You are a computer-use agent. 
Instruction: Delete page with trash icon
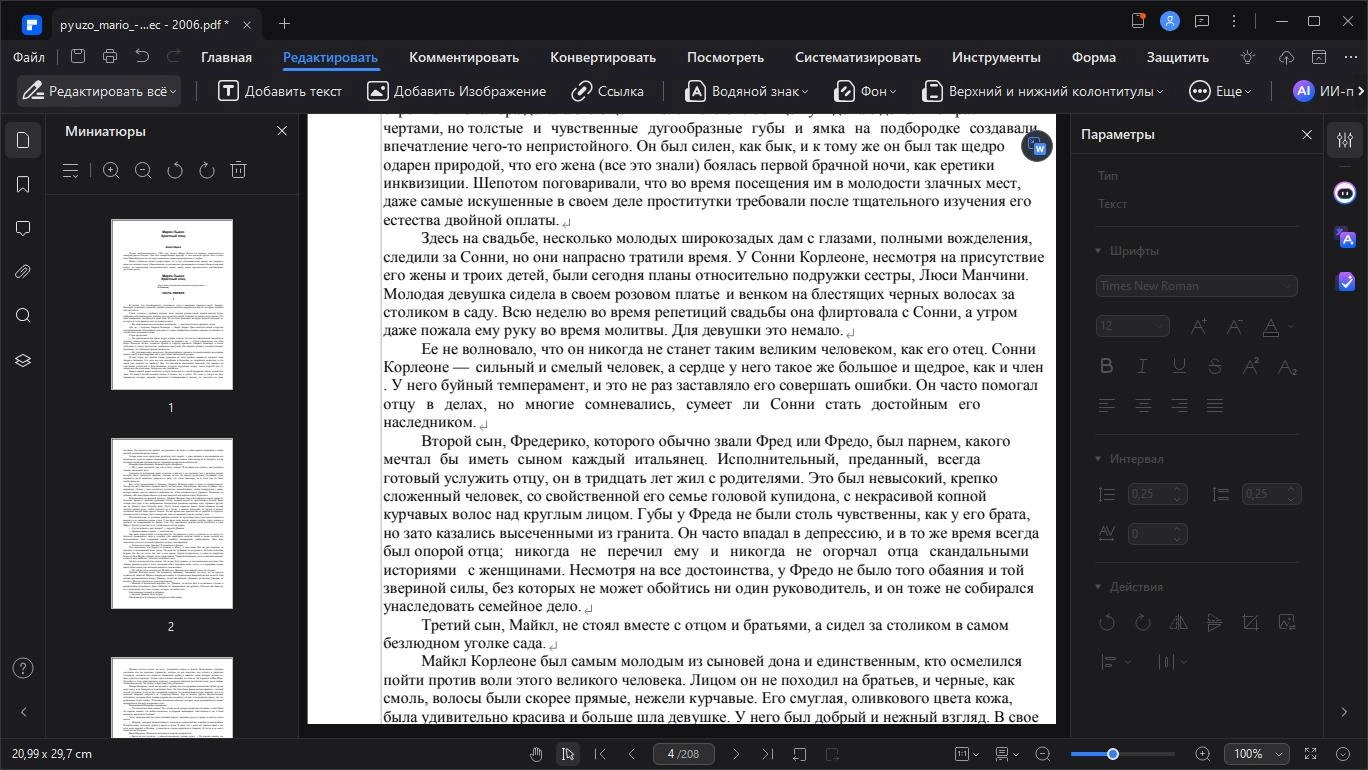[239, 171]
